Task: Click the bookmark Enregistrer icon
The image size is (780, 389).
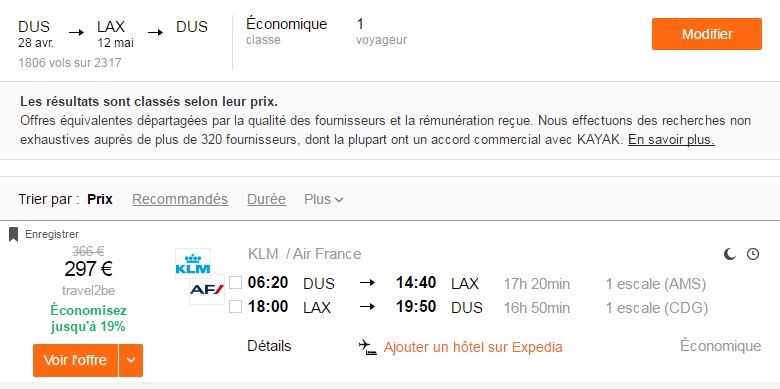Action: tap(13, 234)
